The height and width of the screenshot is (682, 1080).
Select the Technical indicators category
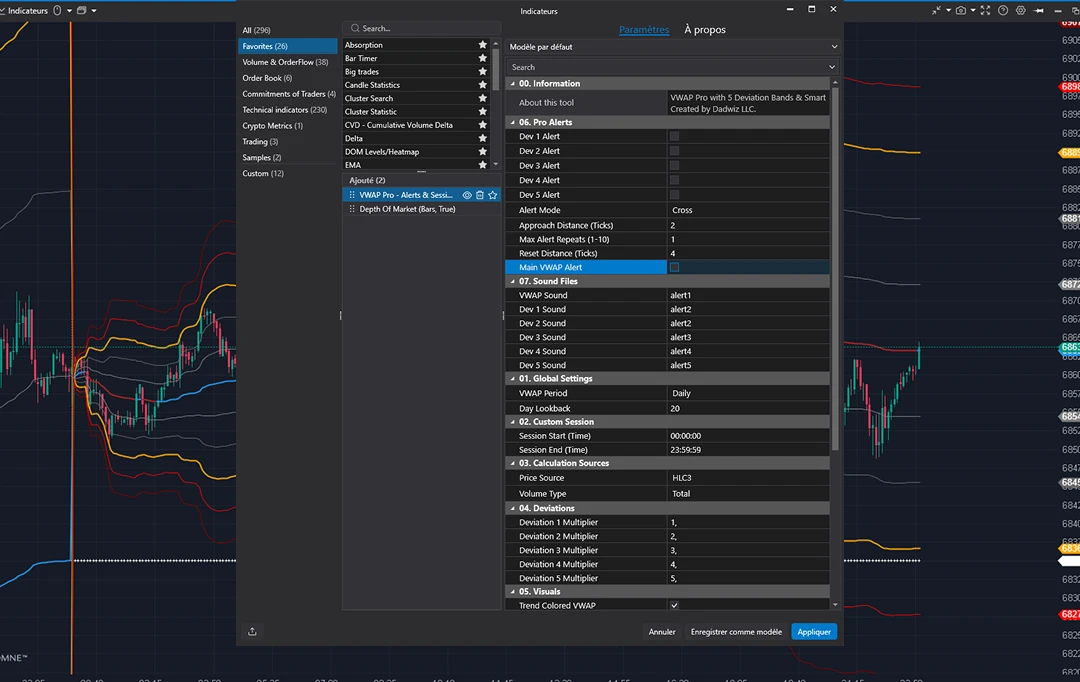tap(284, 110)
